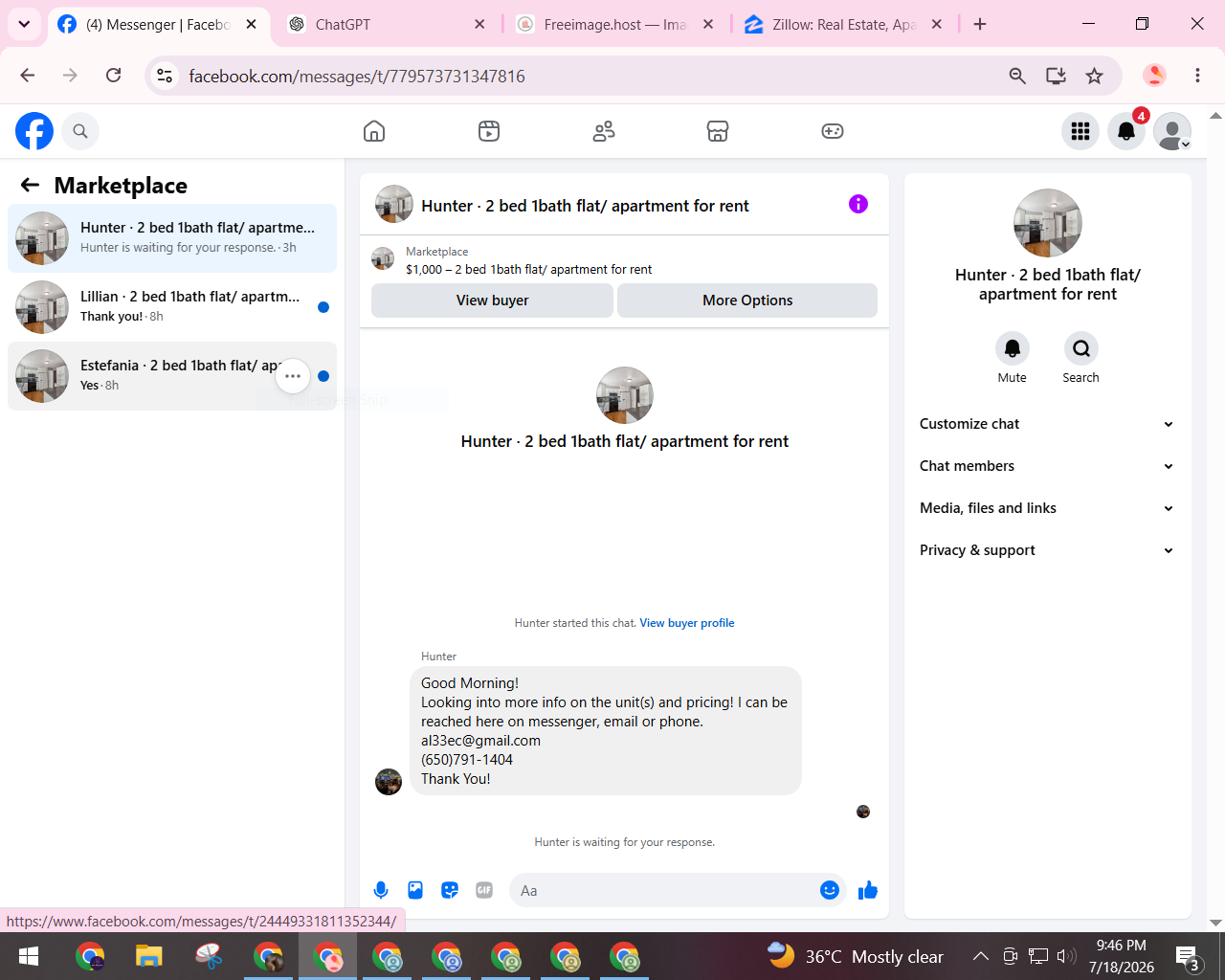Click the large listing photo in right panel
This screenshot has height=980, width=1225.
point(1048,223)
